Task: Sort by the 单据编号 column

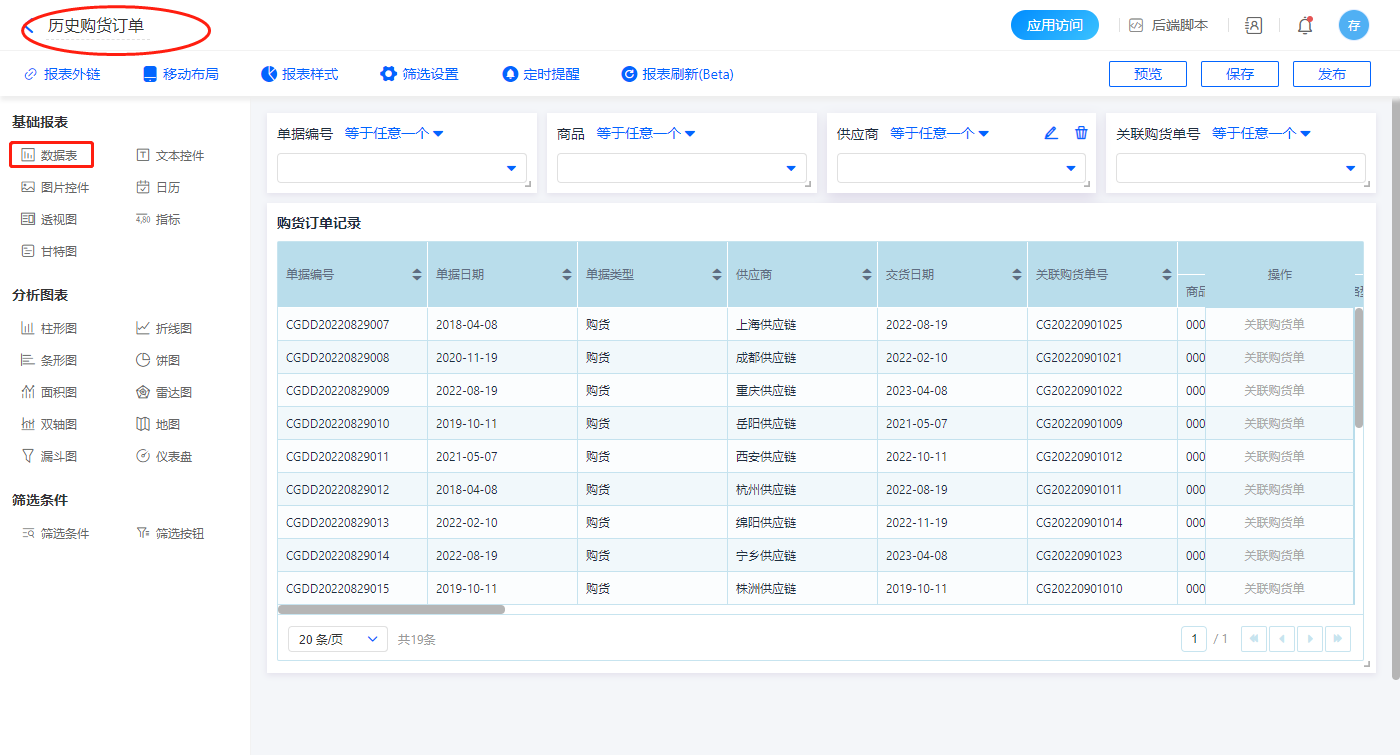Action: pos(417,274)
